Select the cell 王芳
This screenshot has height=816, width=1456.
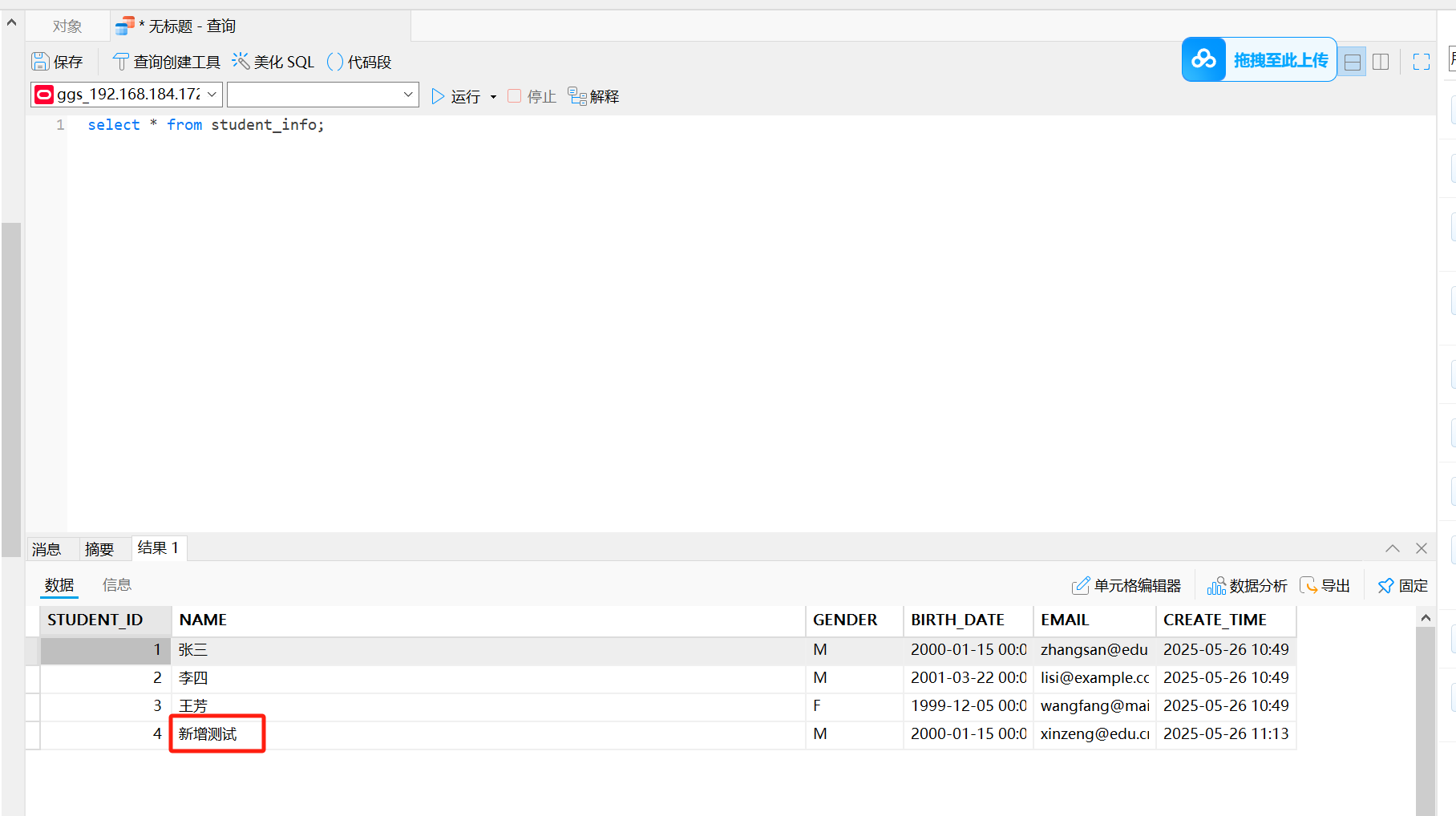pos(488,706)
